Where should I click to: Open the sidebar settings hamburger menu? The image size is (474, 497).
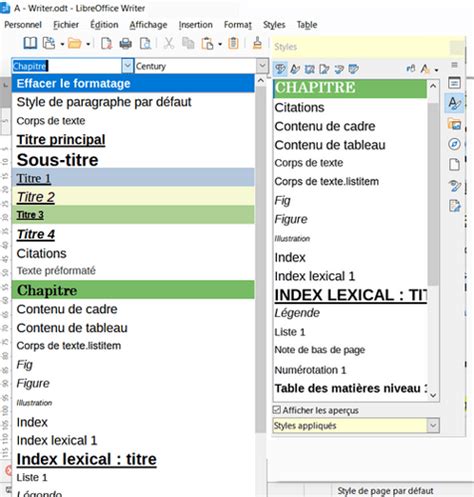click(x=454, y=65)
